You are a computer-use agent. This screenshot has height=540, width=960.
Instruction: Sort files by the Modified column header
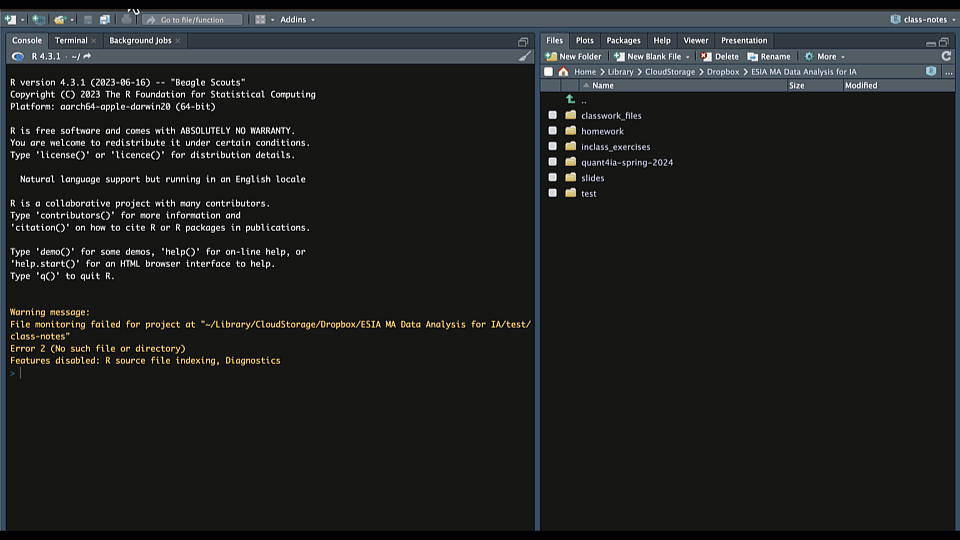(x=860, y=86)
